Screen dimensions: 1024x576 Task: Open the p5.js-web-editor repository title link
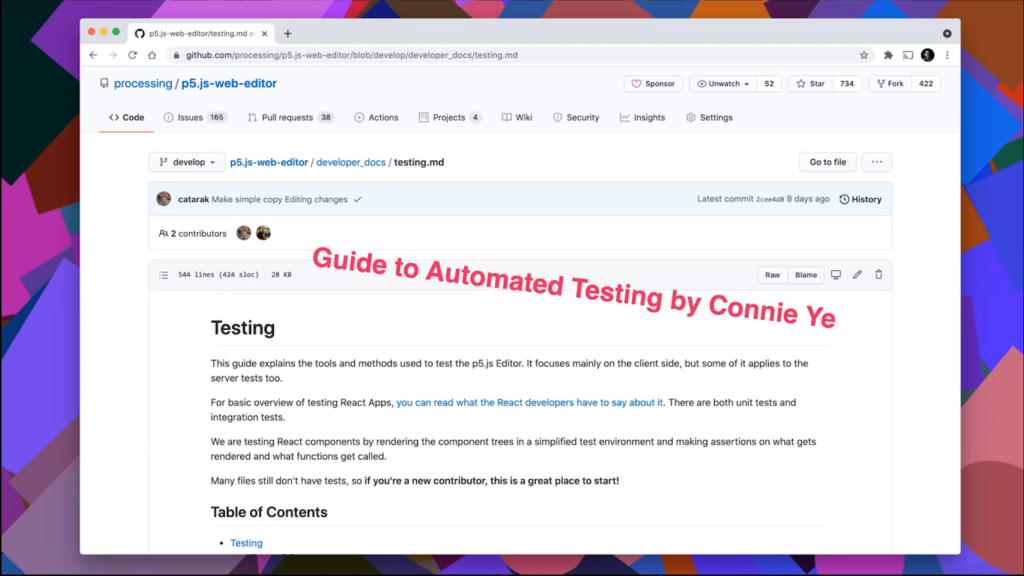point(229,84)
